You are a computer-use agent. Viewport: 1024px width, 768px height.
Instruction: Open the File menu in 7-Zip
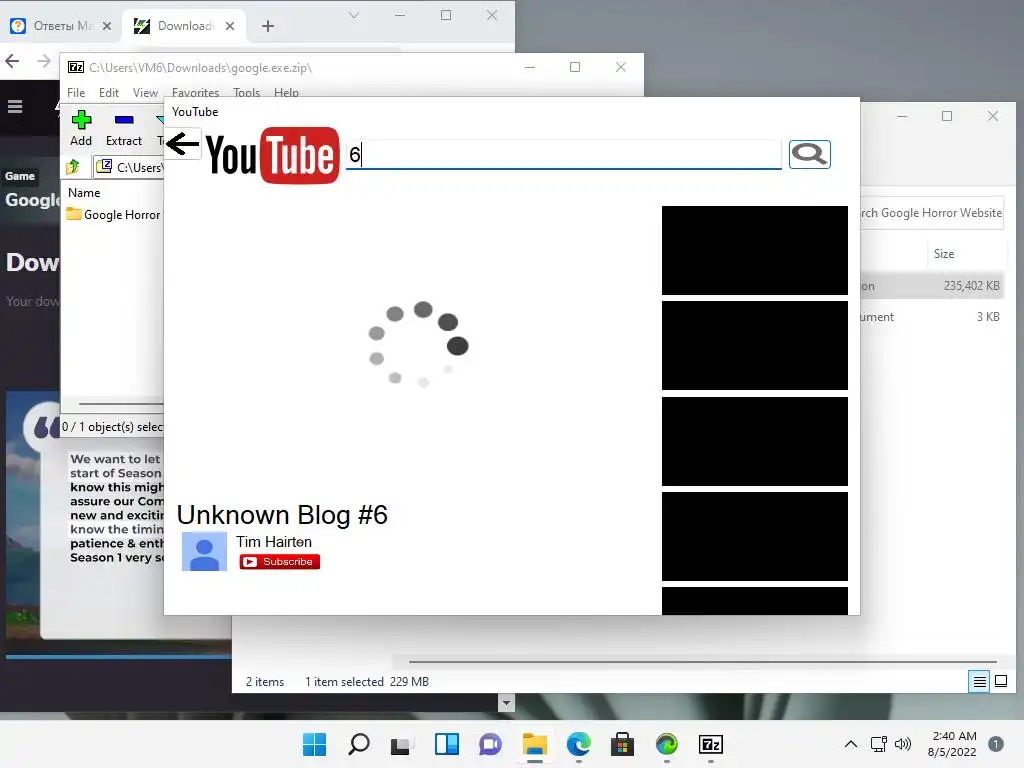click(76, 93)
